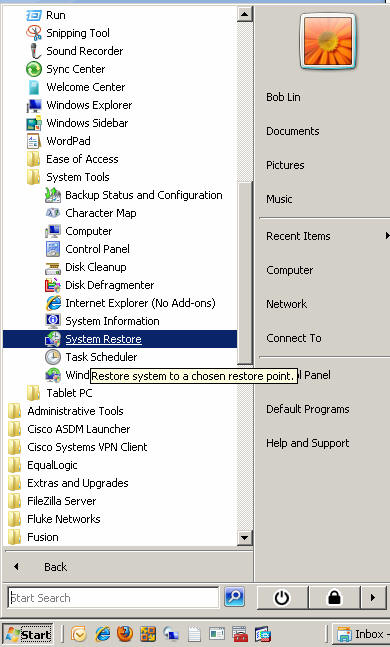390x647 pixels.
Task: Click the System Restore icon
Action: coord(53,339)
